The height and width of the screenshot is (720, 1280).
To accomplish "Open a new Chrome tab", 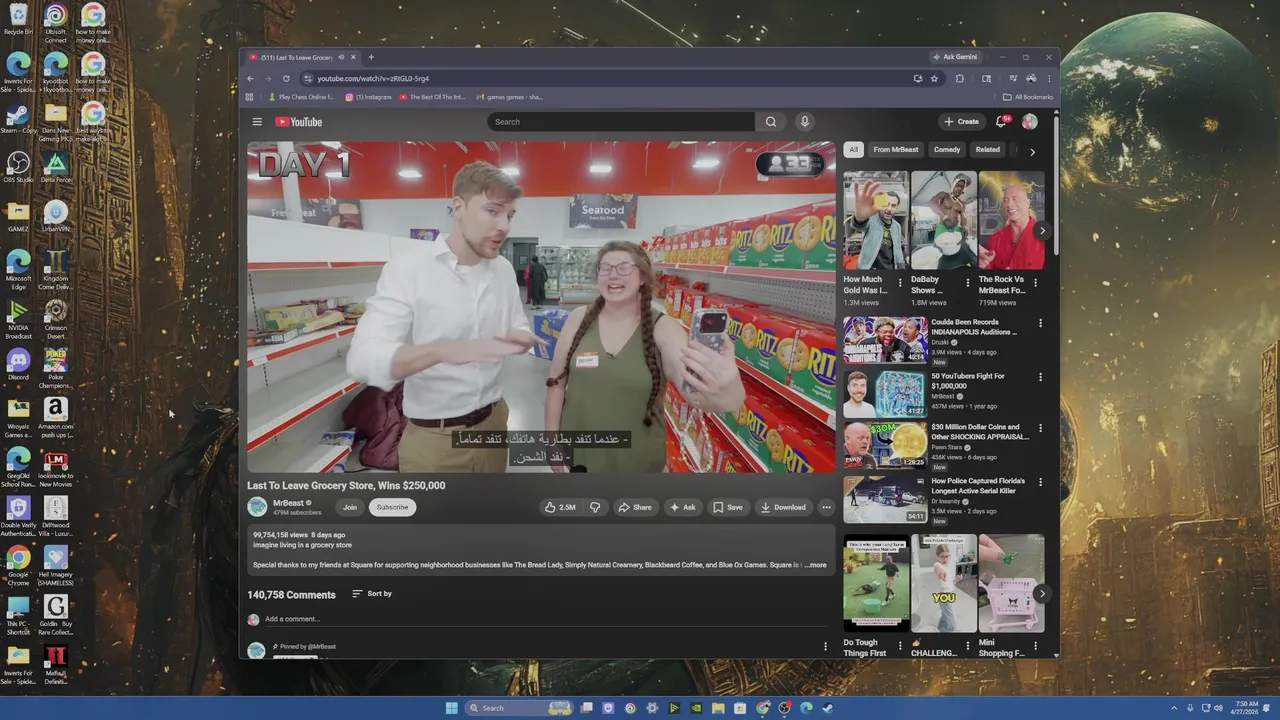I will click(x=370, y=57).
